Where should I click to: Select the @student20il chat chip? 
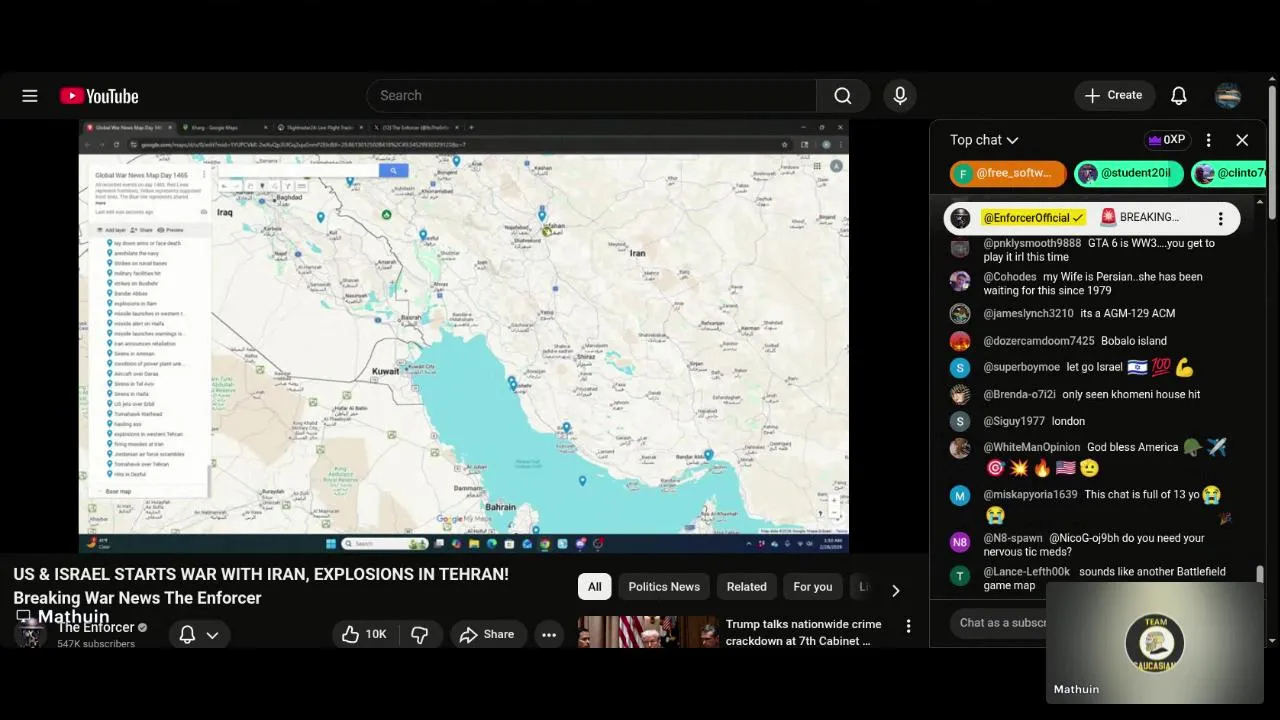1128,173
